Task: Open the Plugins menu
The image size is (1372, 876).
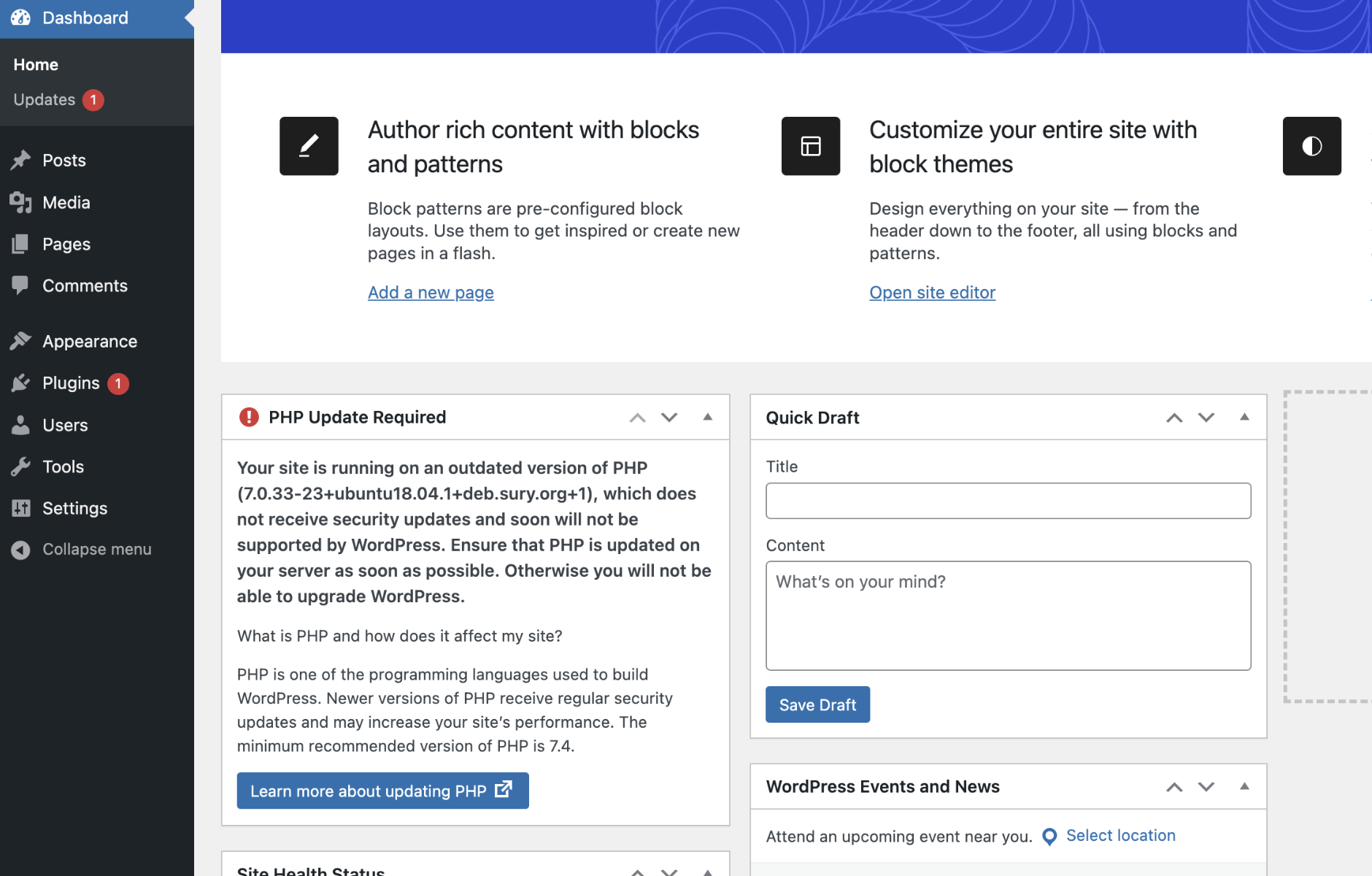Action: (71, 383)
